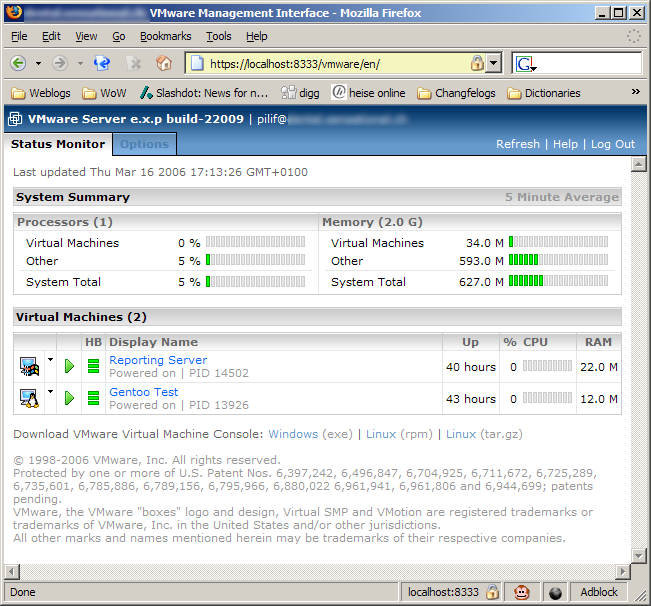Open the digg bookmark
651x606 pixels.
[x=300, y=93]
